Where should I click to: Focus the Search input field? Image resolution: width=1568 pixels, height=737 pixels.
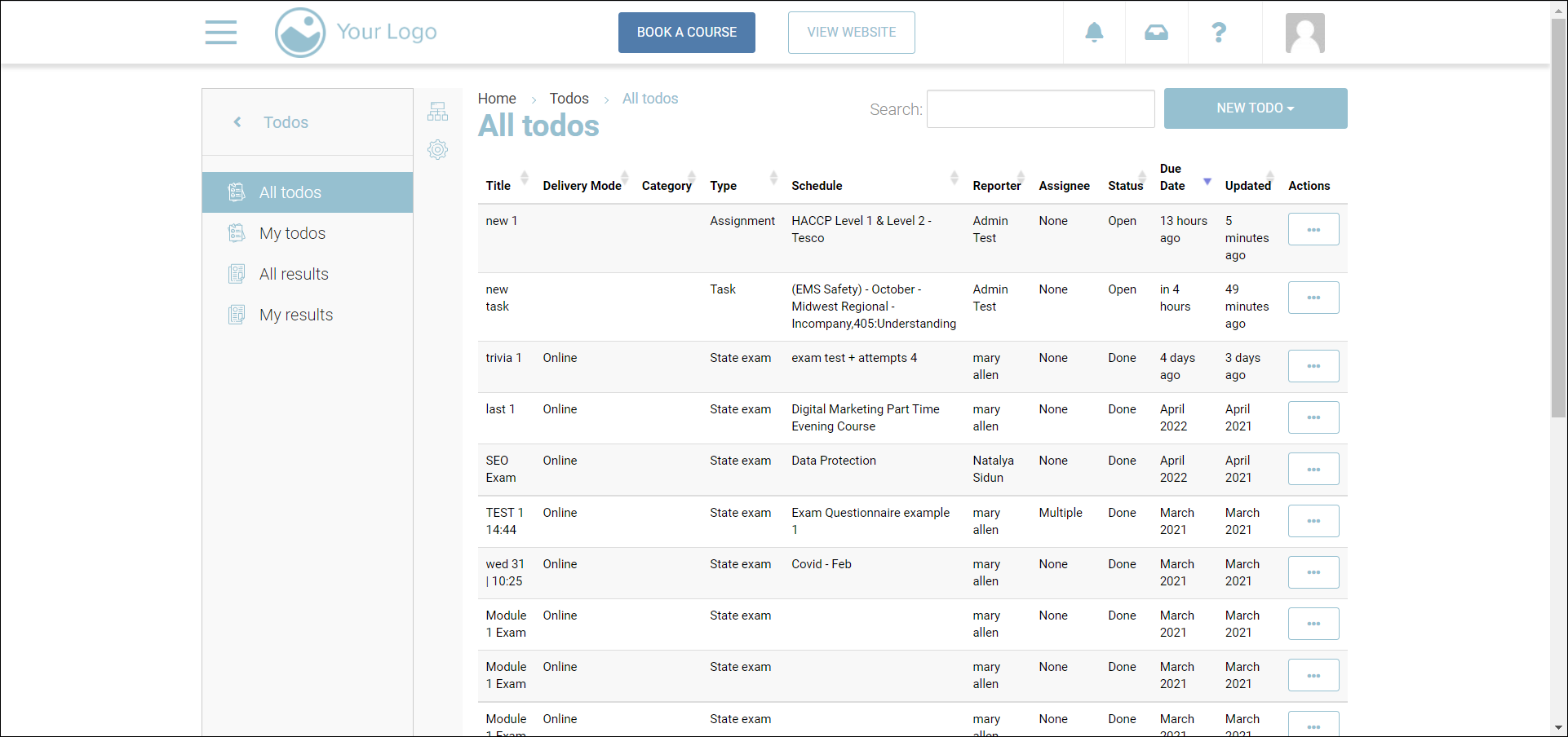[x=1040, y=109]
